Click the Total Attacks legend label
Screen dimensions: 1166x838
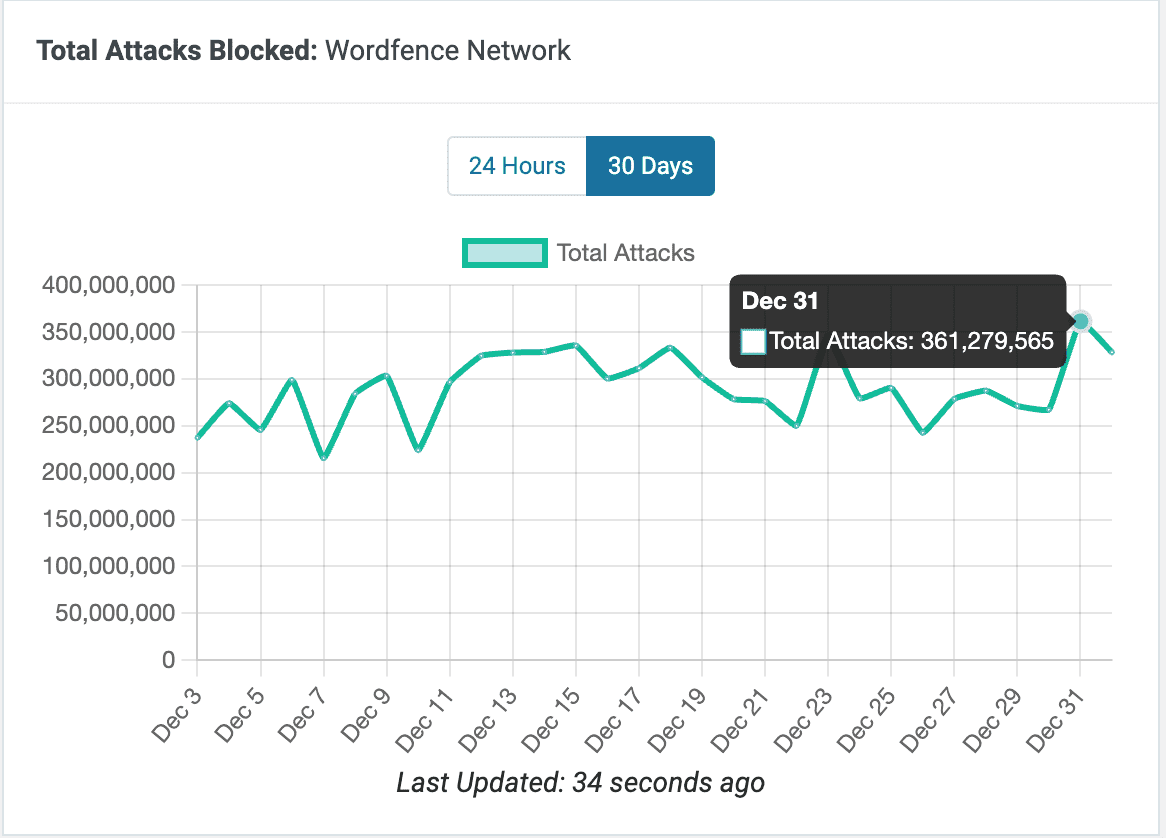click(625, 253)
